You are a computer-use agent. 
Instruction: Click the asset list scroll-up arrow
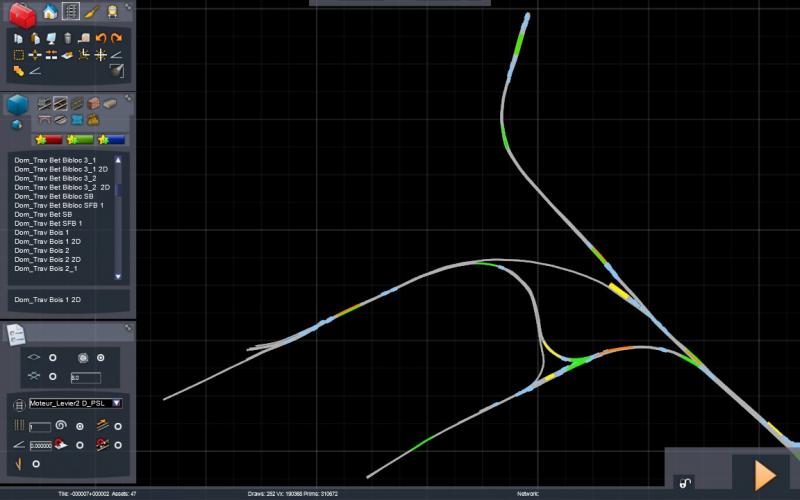(x=118, y=160)
